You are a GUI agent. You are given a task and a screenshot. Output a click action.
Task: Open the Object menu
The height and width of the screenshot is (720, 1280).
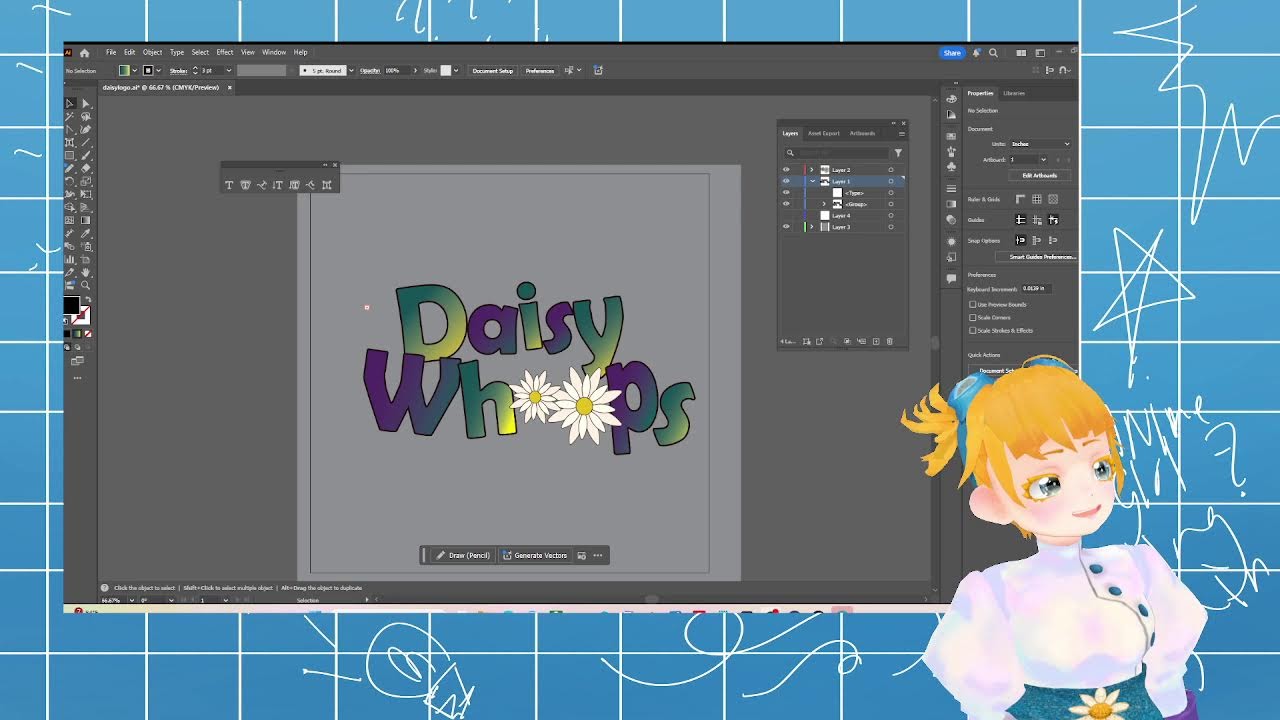click(153, 52)
